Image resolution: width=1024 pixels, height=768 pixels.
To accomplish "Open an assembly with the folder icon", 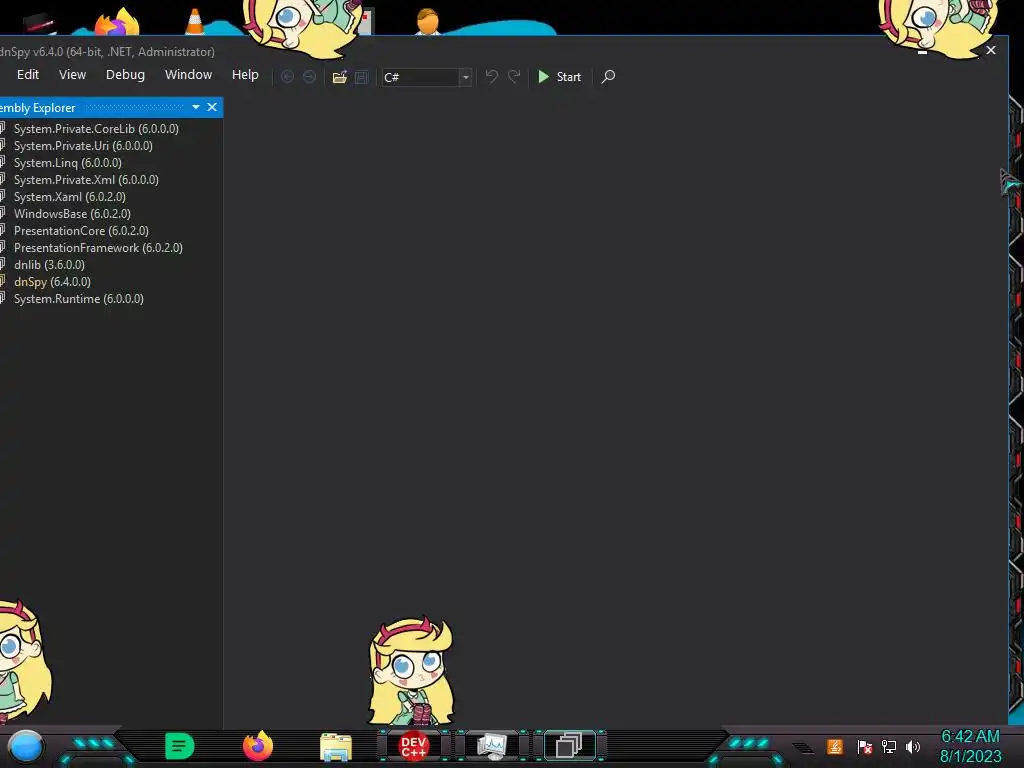I will [340, 77].
